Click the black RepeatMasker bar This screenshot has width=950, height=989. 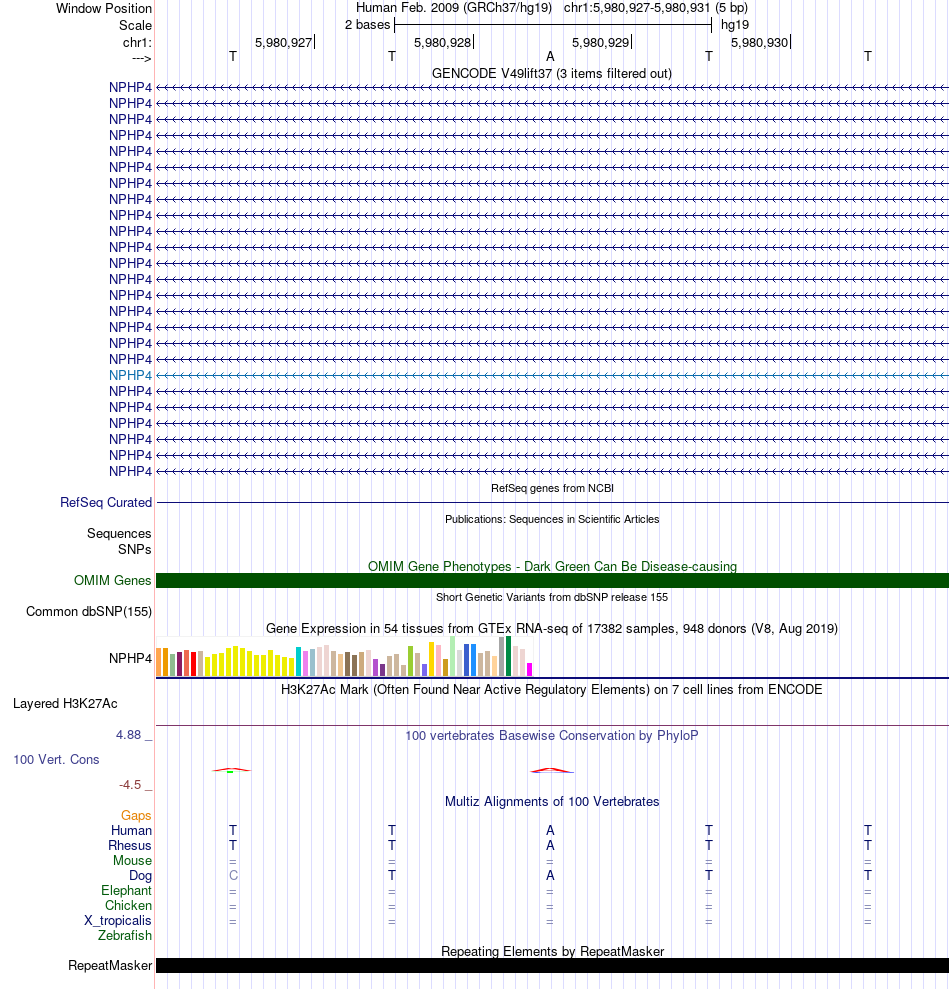[552, 966]
